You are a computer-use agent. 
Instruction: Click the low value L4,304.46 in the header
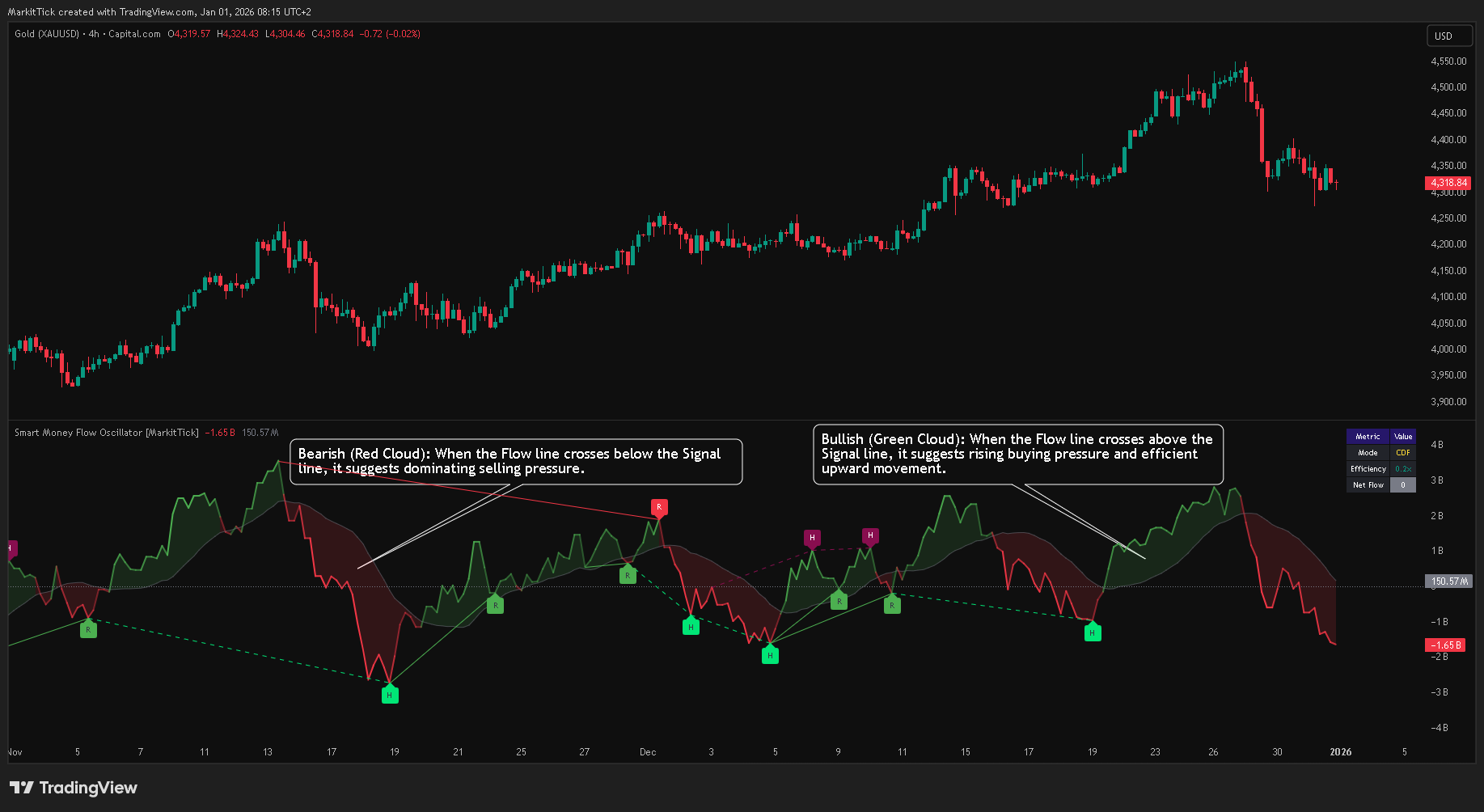285,34
